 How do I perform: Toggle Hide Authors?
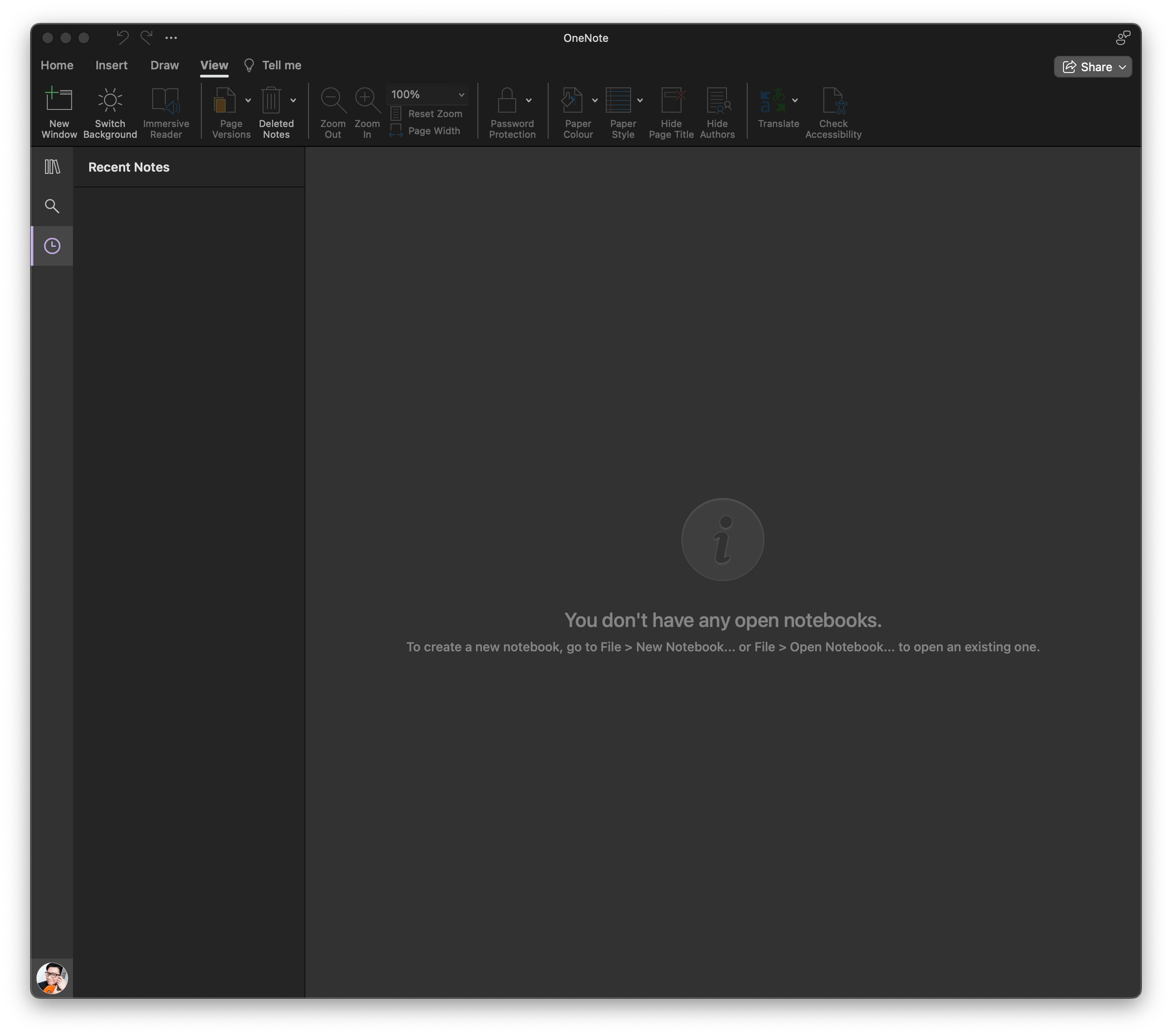point(718,100)
